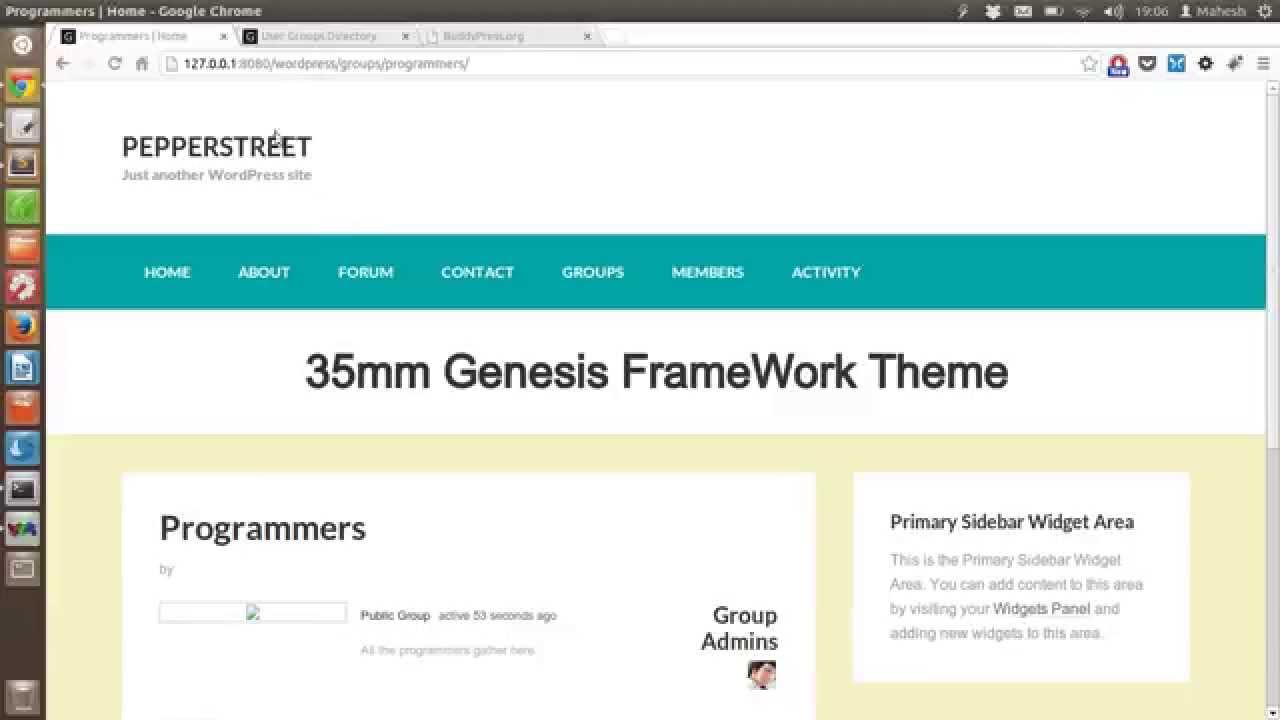Click the blue square extension icon
Image resolution: width=1280 pixels, height=720 pixels.
pos(1176,63)
